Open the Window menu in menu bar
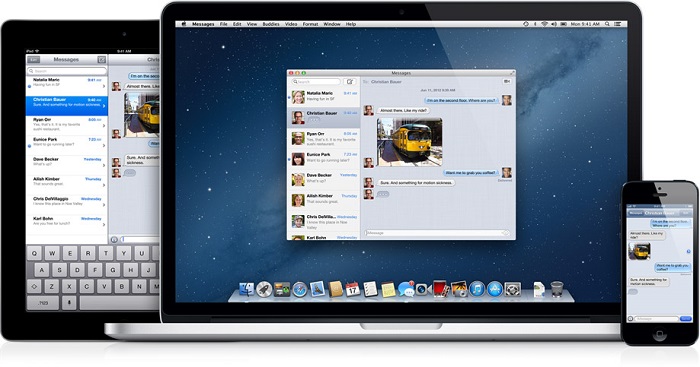Viewport: 700px width, 367px height. pyautogui.click(x=332, y=24)
